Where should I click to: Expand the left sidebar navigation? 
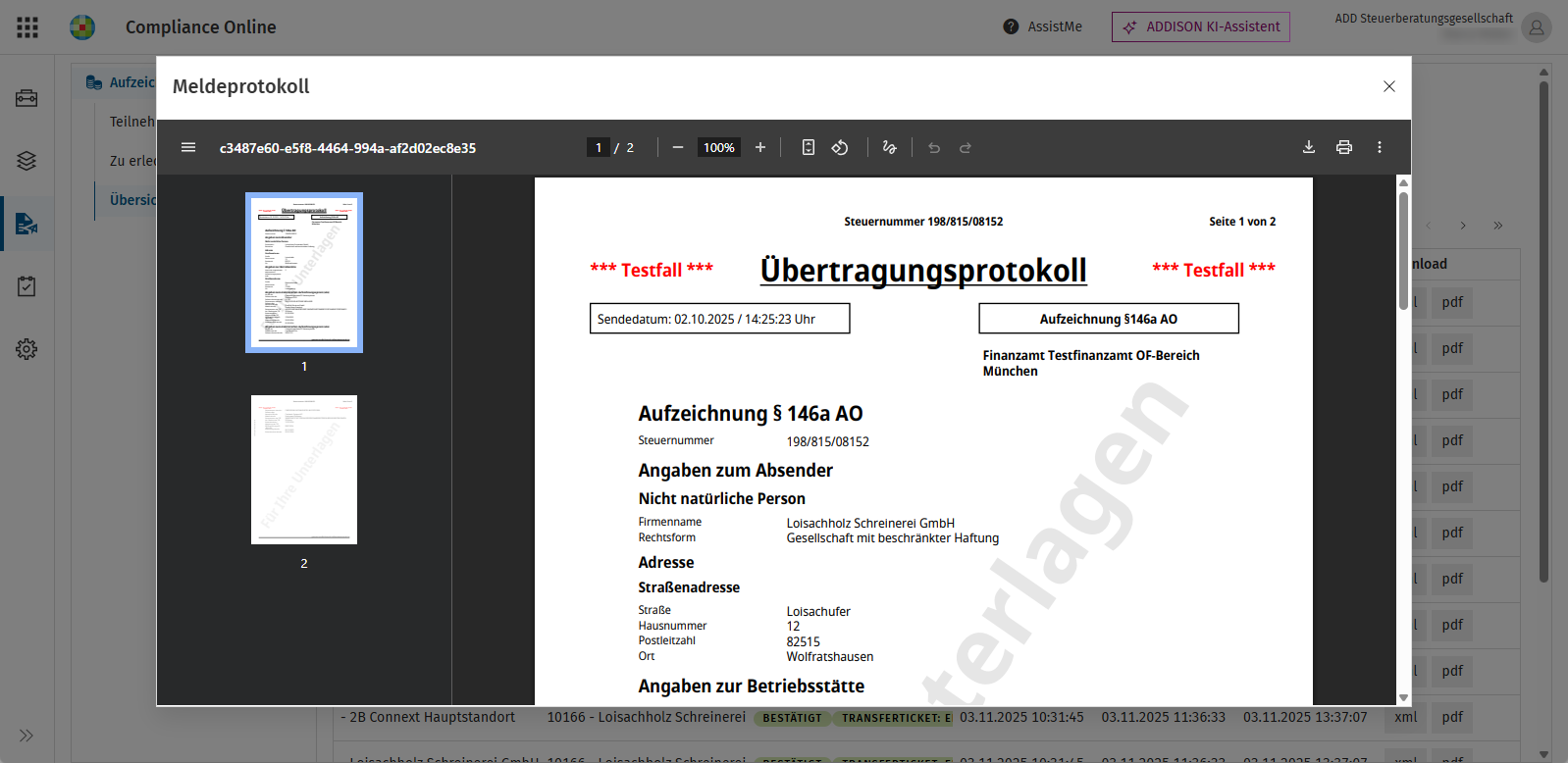[x=26, y=736]
